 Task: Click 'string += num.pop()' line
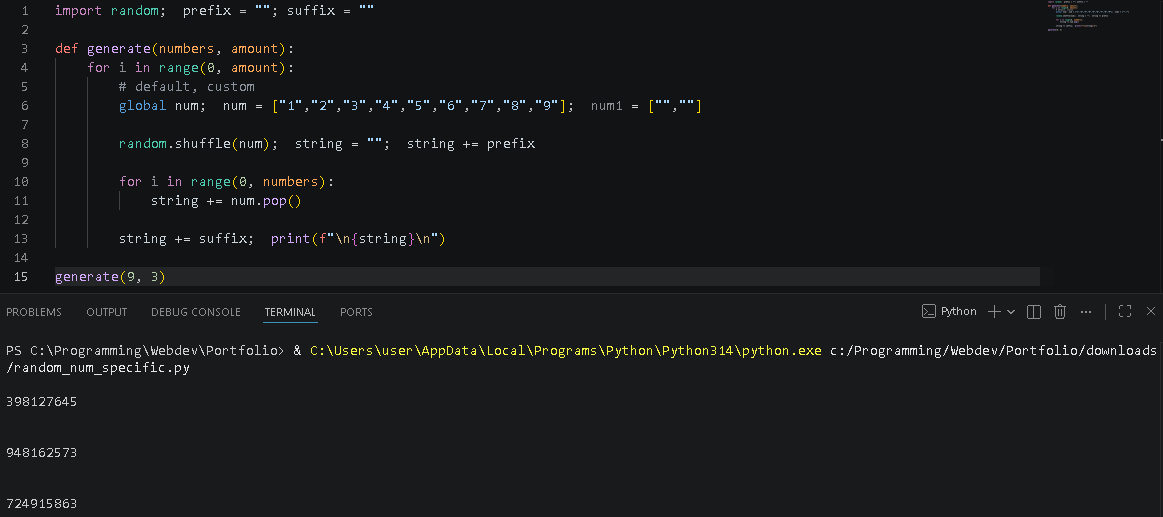pos(226,201)
